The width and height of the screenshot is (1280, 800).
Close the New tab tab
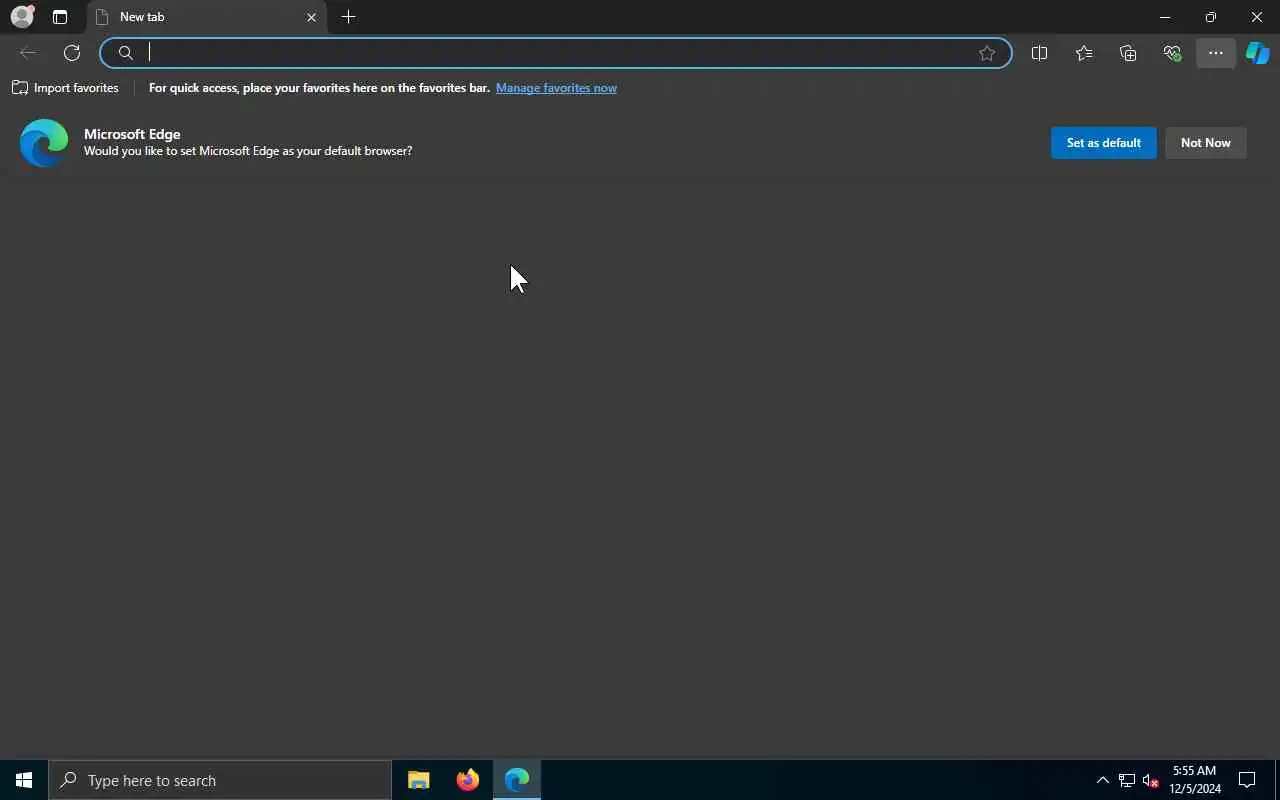pyautogui.click(x=311, y=17)
